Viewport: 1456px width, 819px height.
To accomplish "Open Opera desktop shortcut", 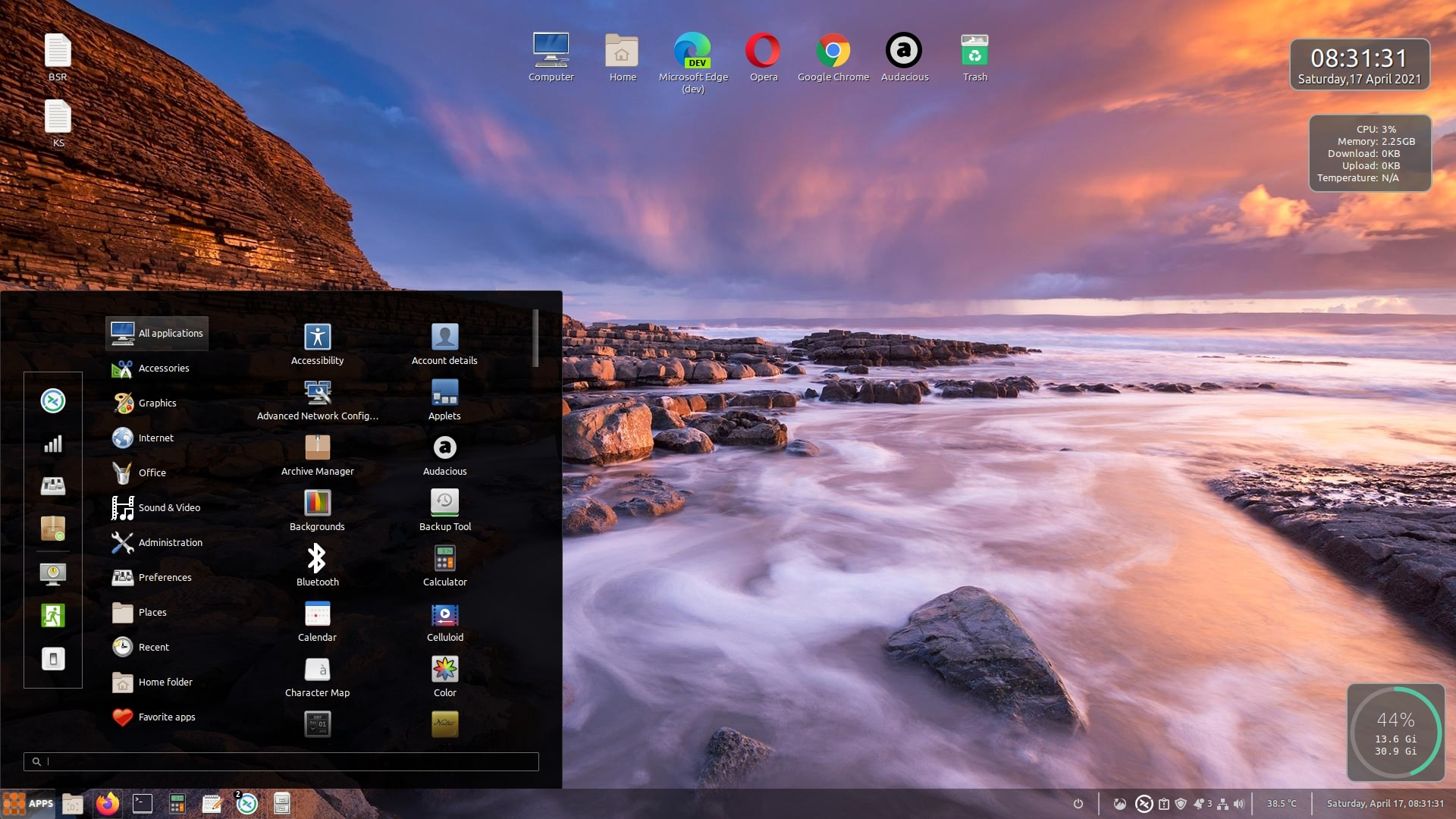I will (763, 57).
